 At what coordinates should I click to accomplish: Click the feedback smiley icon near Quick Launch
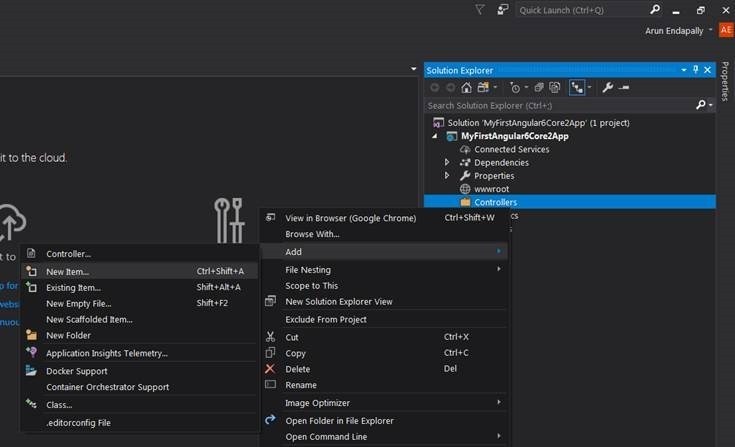tap(504, 9)
